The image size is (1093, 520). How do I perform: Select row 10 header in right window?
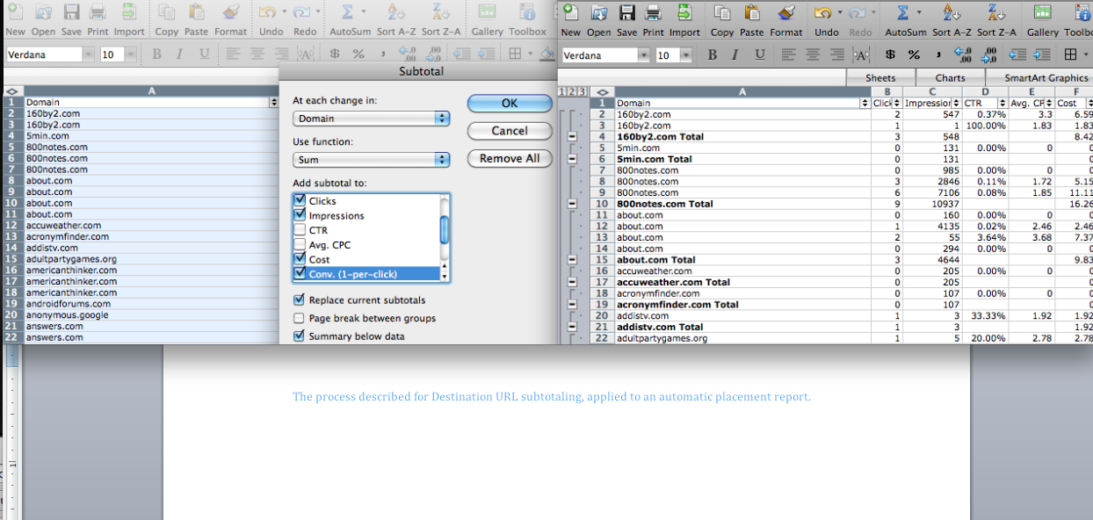604,204
